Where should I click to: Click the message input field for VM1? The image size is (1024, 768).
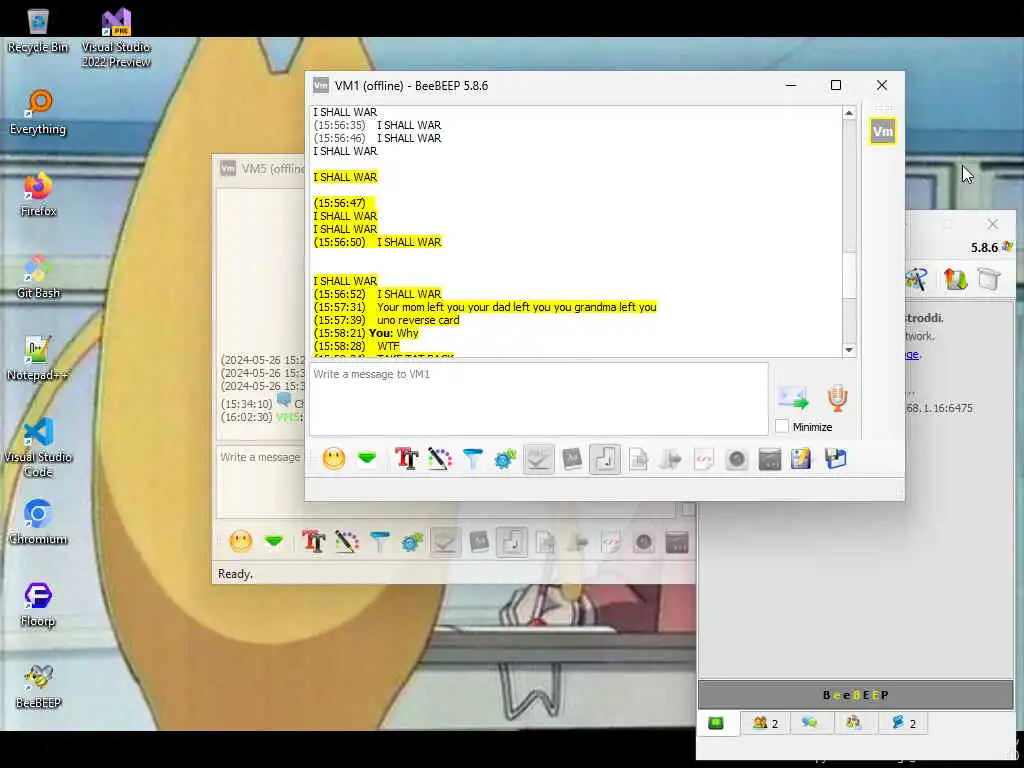click(539, 399)
